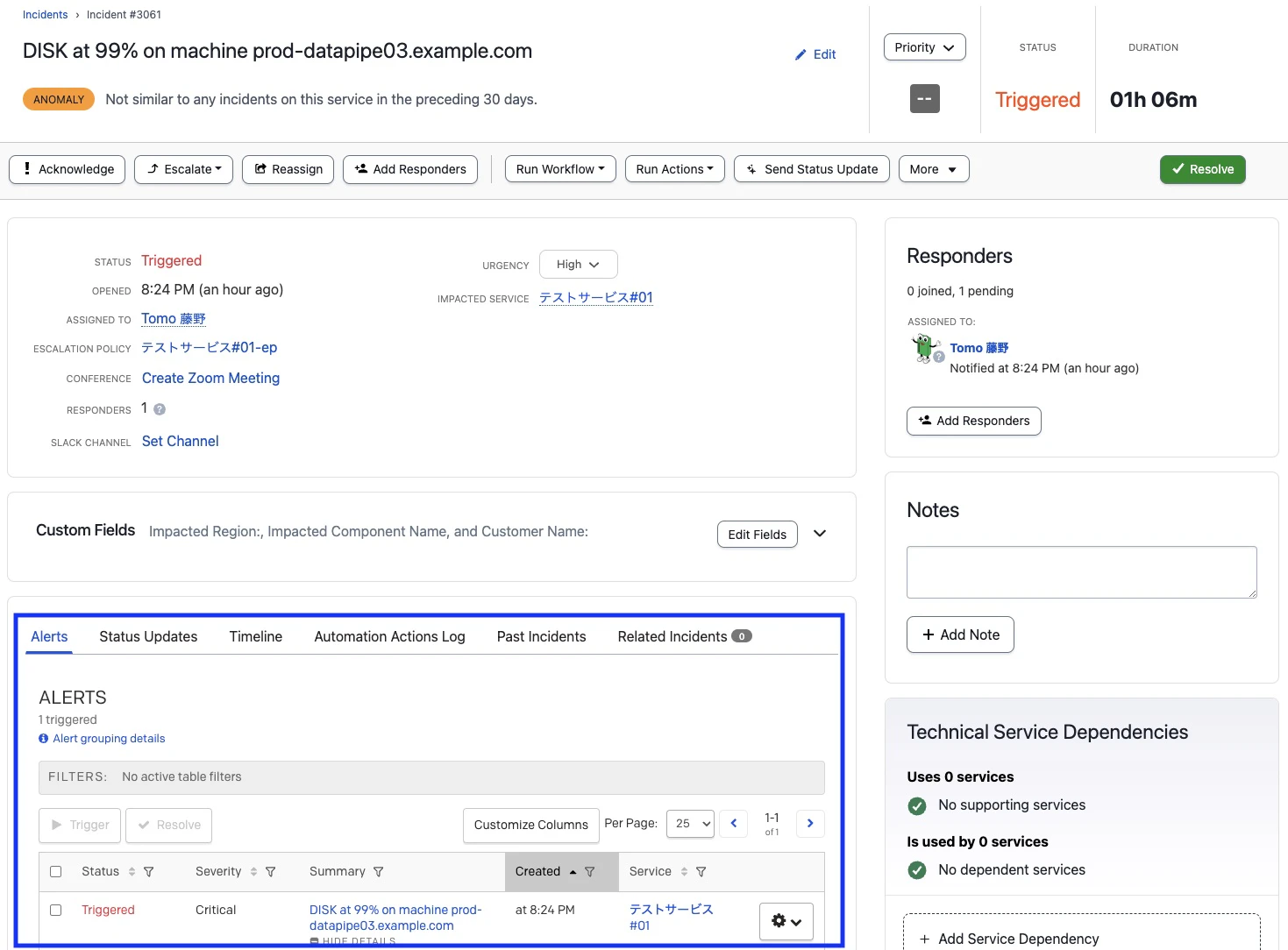Click Incidents breadcrumb link
The height and width of the screenshot is (950, 1288).
coord(46,15)
